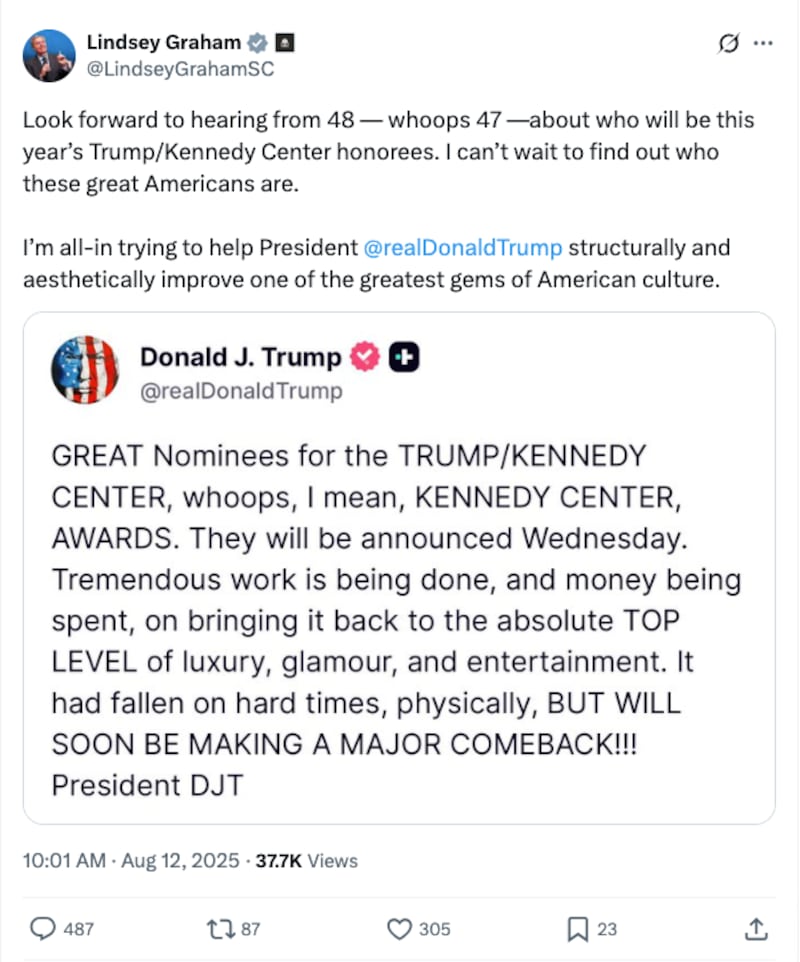Image resolution: width=800 pixels, height=962 pixels.
Task: Open the more options ellipsis menu
Action: [763, 43]
